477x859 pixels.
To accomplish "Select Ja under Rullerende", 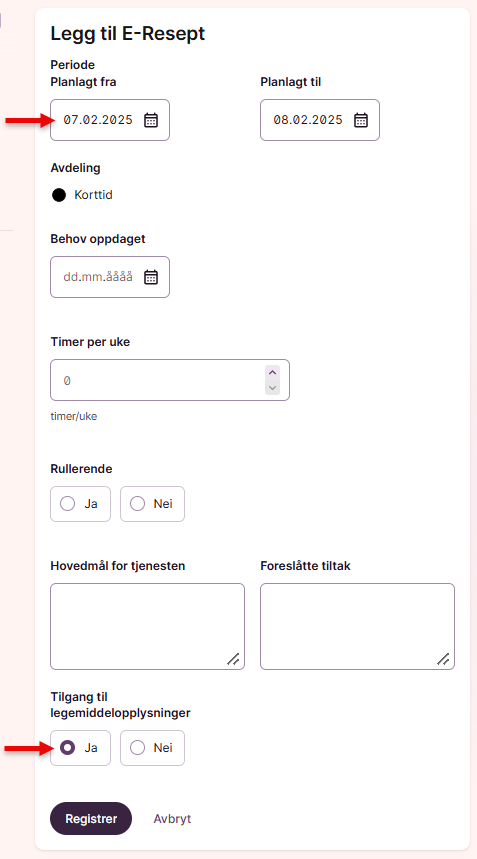I will tap(81, 504).
